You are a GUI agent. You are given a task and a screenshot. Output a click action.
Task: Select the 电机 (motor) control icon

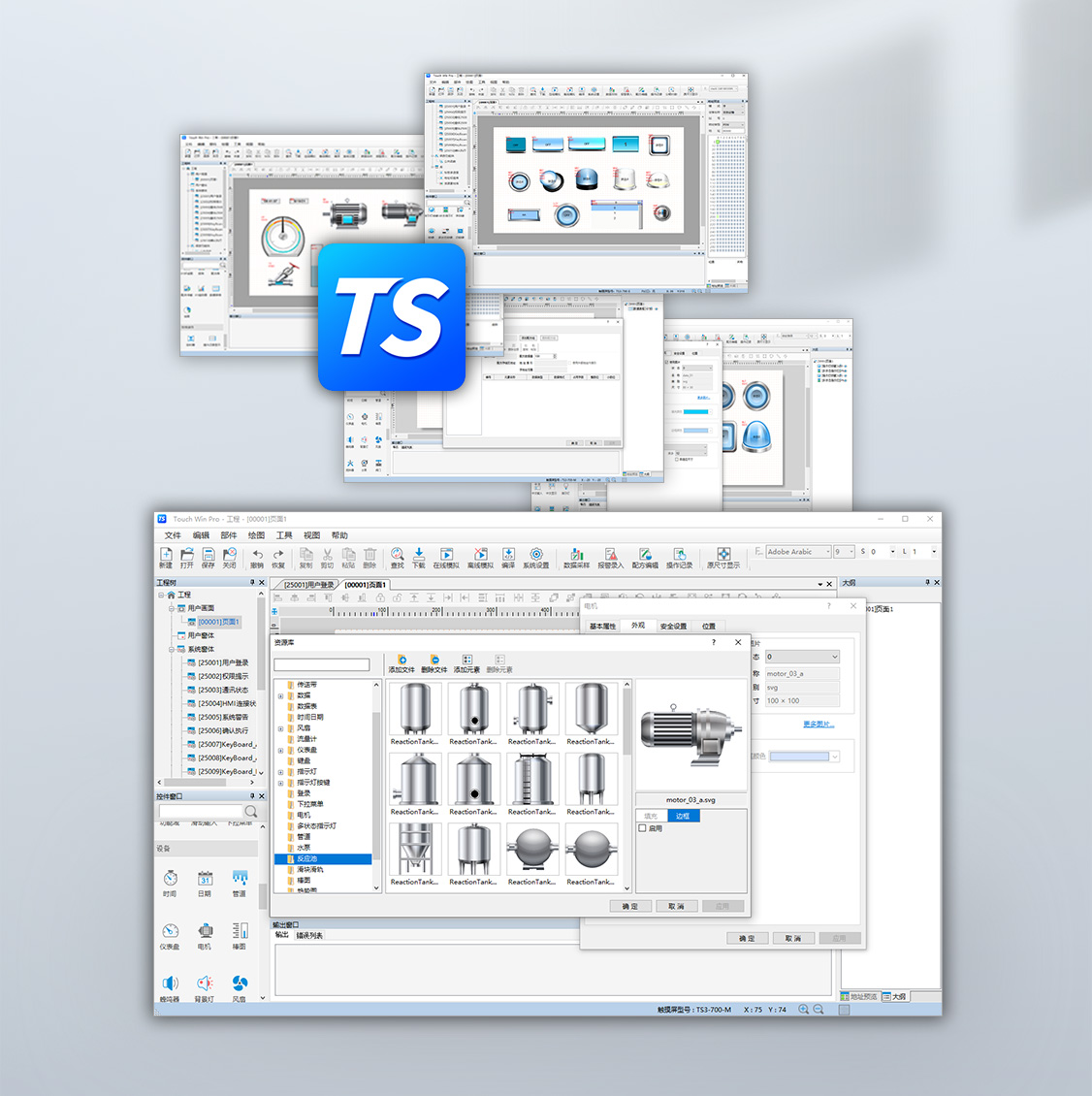tap(206, 931)
